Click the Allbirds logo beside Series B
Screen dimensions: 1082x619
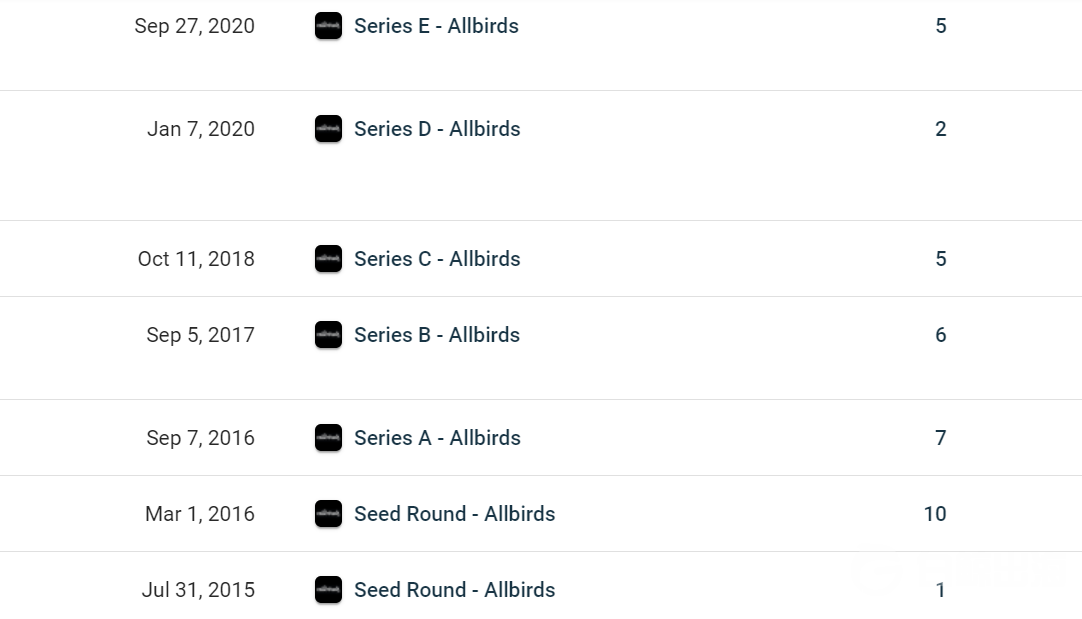pyautogui.click(x=328, y=335)
